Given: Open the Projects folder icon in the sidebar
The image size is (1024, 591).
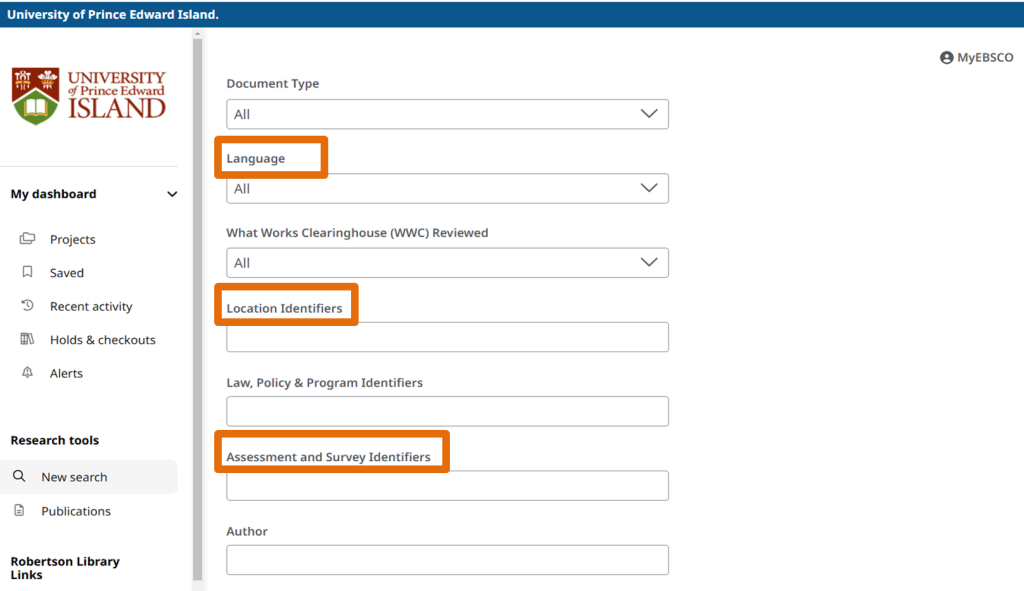Looking at the screenshot, I should tap(30, 239).
